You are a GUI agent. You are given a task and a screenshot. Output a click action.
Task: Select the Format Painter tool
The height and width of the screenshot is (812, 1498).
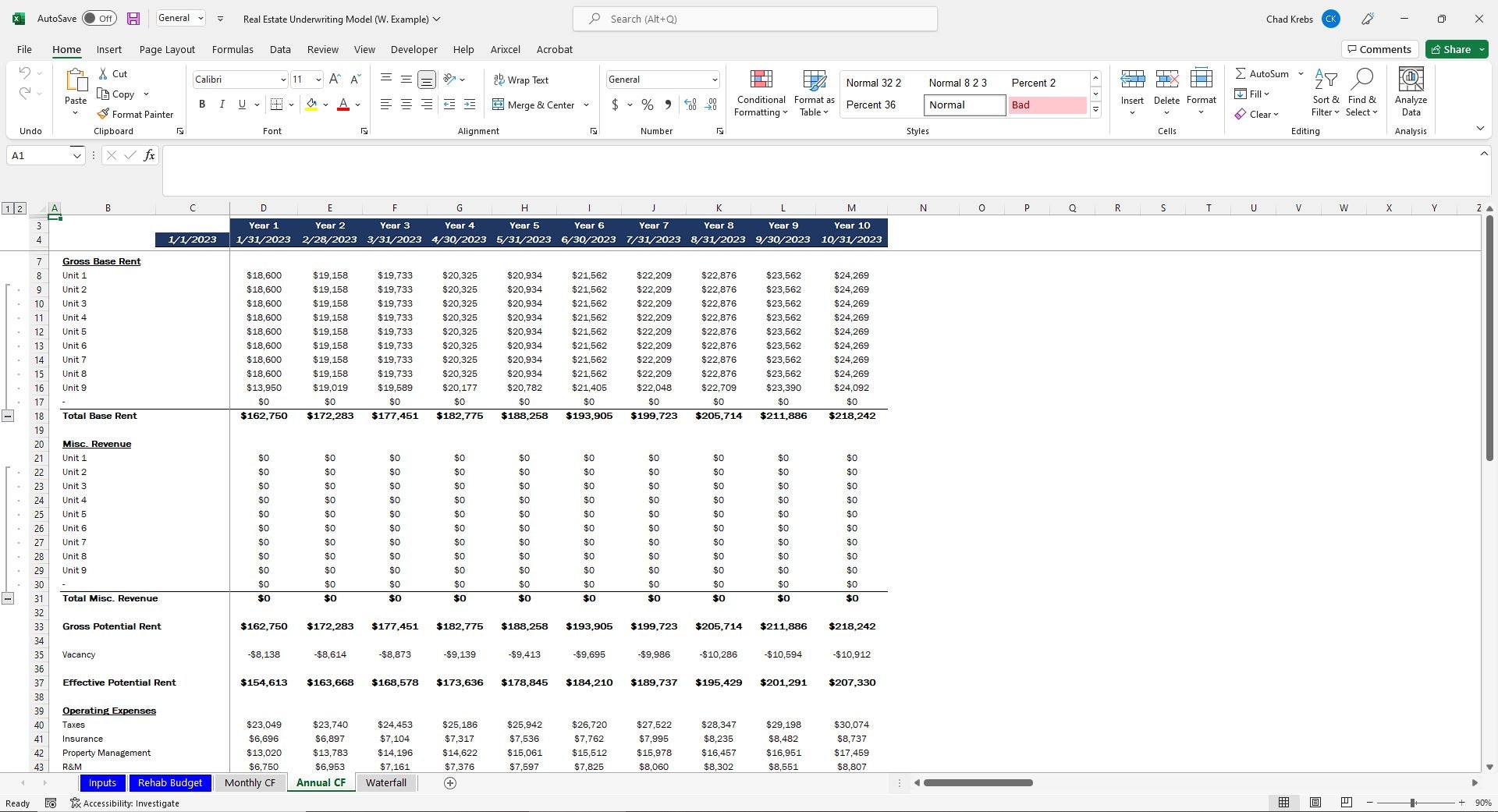click(x=136, y=114)
